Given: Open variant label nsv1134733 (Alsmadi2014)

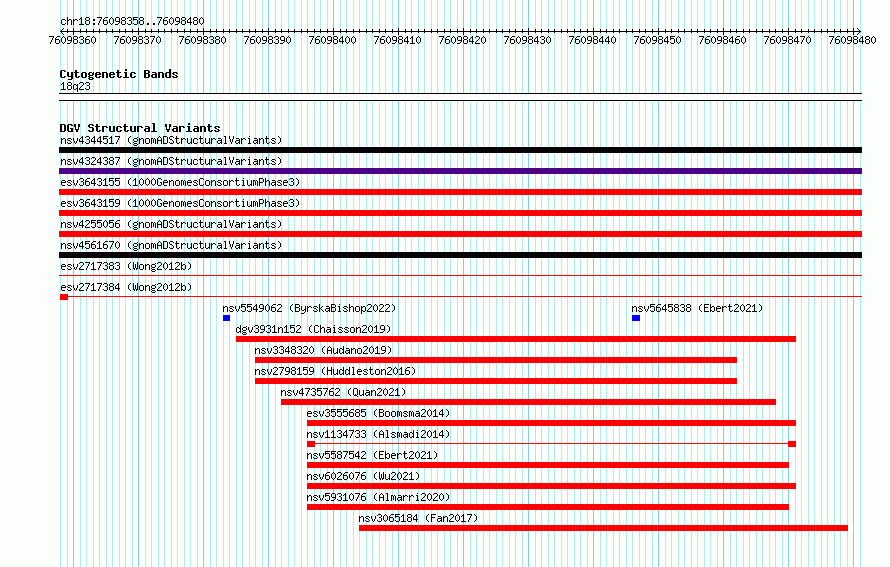Looking at the screenshot, I should click(378, 434).
